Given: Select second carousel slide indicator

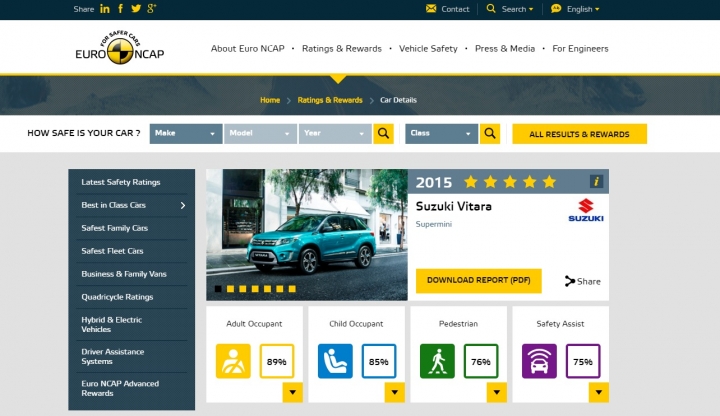Looking at the screenshot, I should (231, 289).
